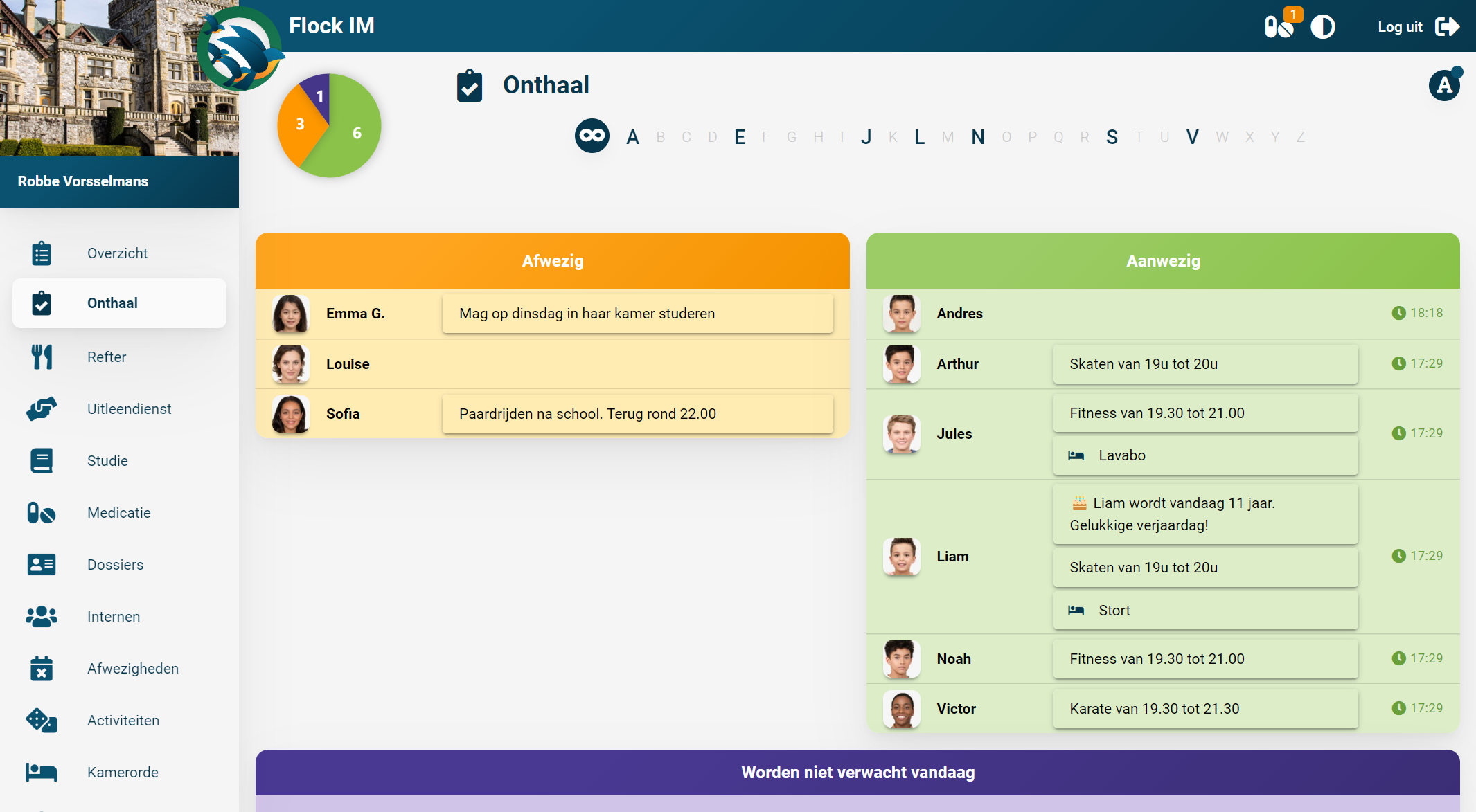
Task: Filter names by letter J
Action: pos(866,137)
